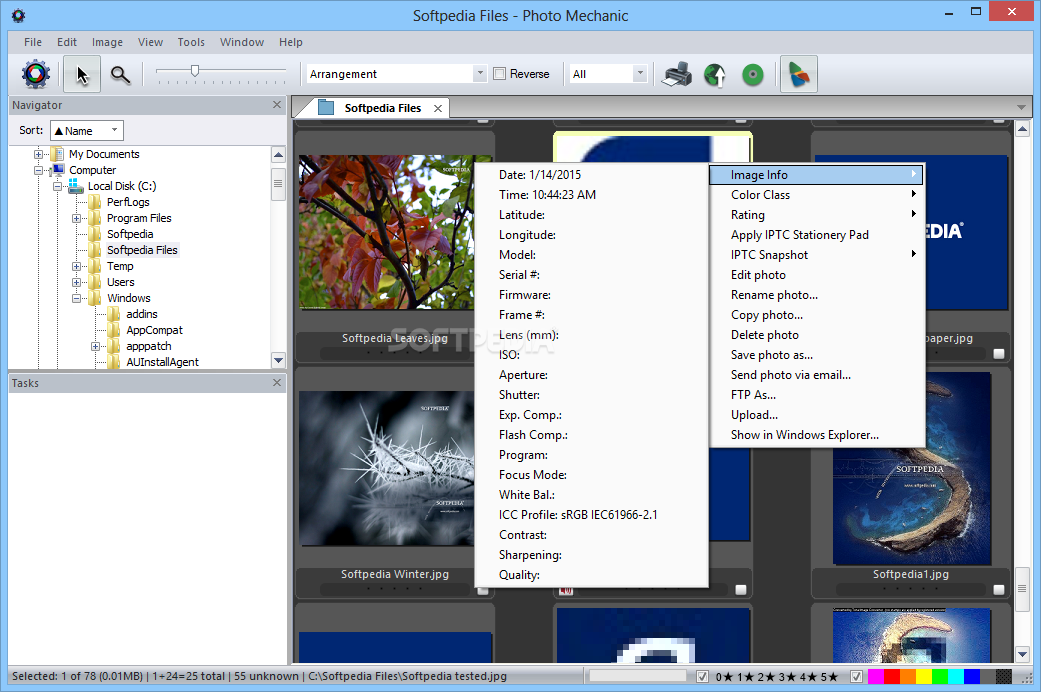
Task: Collapse the Computer tree node
Action: tap(39, 170)
